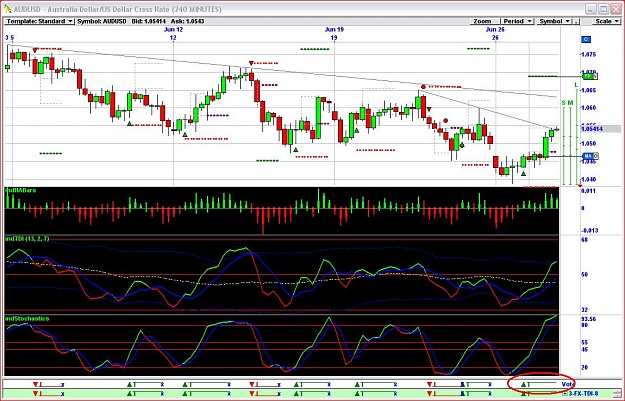Select the blue MA tag on price axis
Image resolution: width=625 pixels, height=401 pixels.
tap(588, 156)
